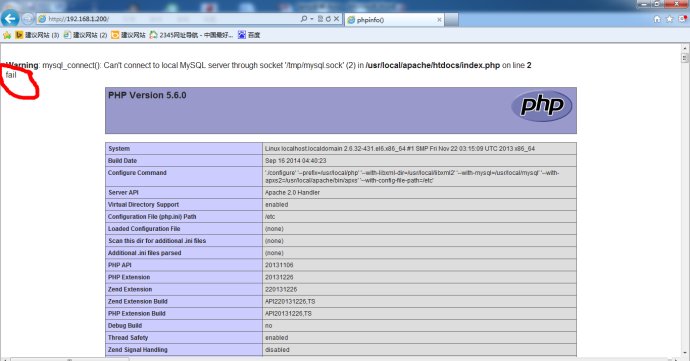Image resolution: width=690 pixels, height=361 pixels.
Task: Open the 2345网址导航 bookmark
Action: 191,35
